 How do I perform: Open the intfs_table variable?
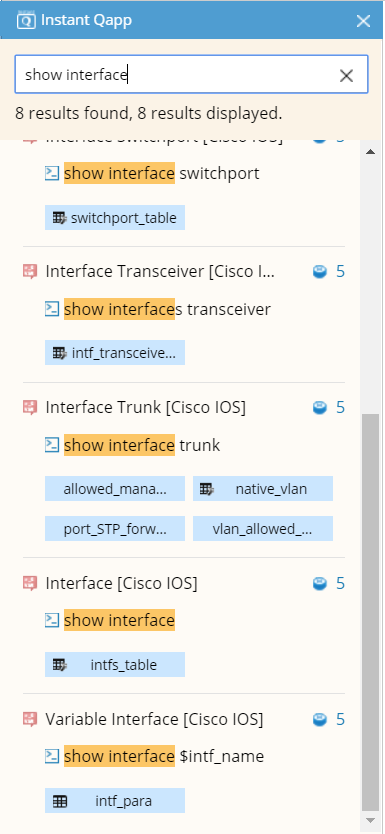tap(115, 664)
